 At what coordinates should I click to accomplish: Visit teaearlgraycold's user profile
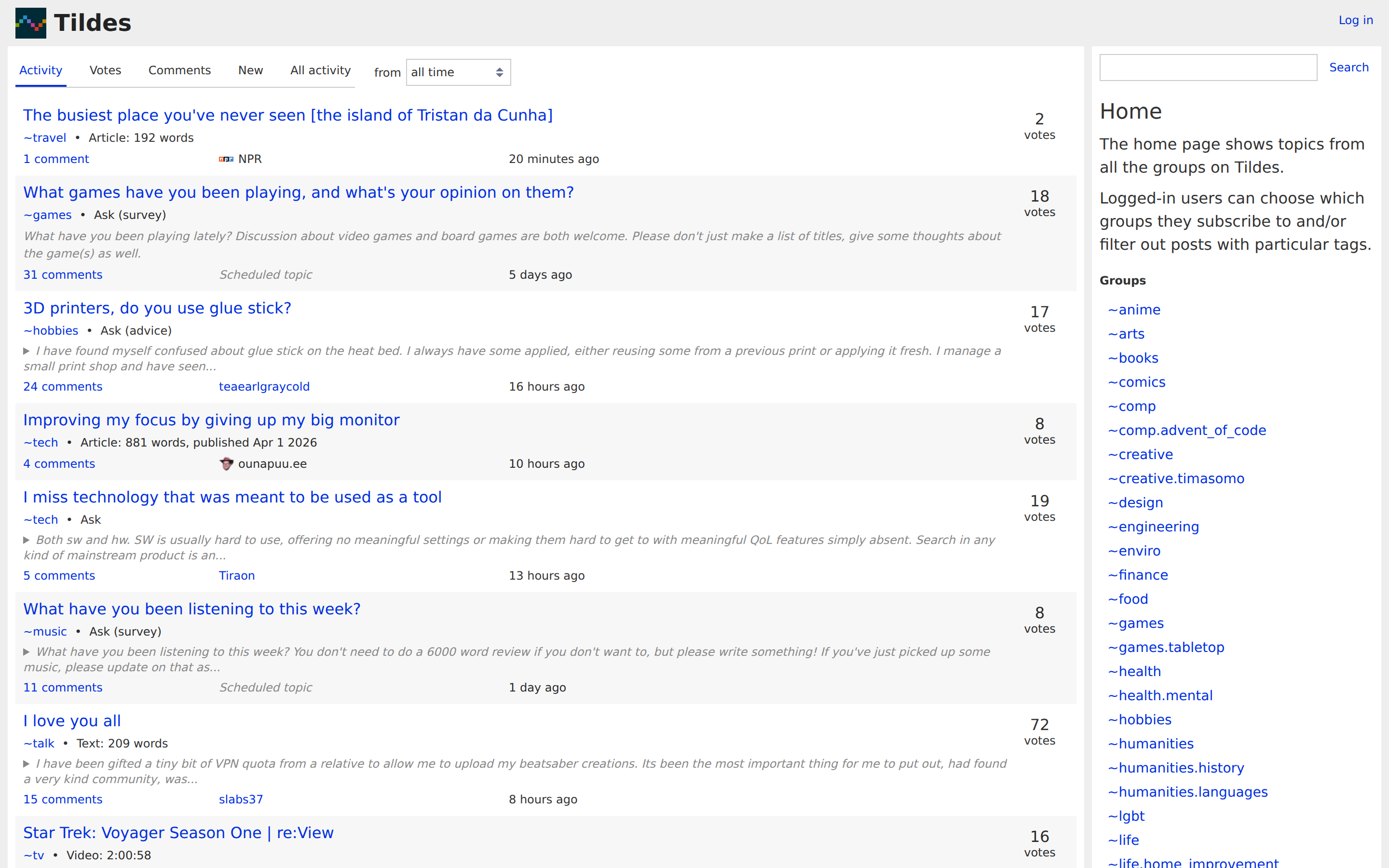tap(264, 386)
